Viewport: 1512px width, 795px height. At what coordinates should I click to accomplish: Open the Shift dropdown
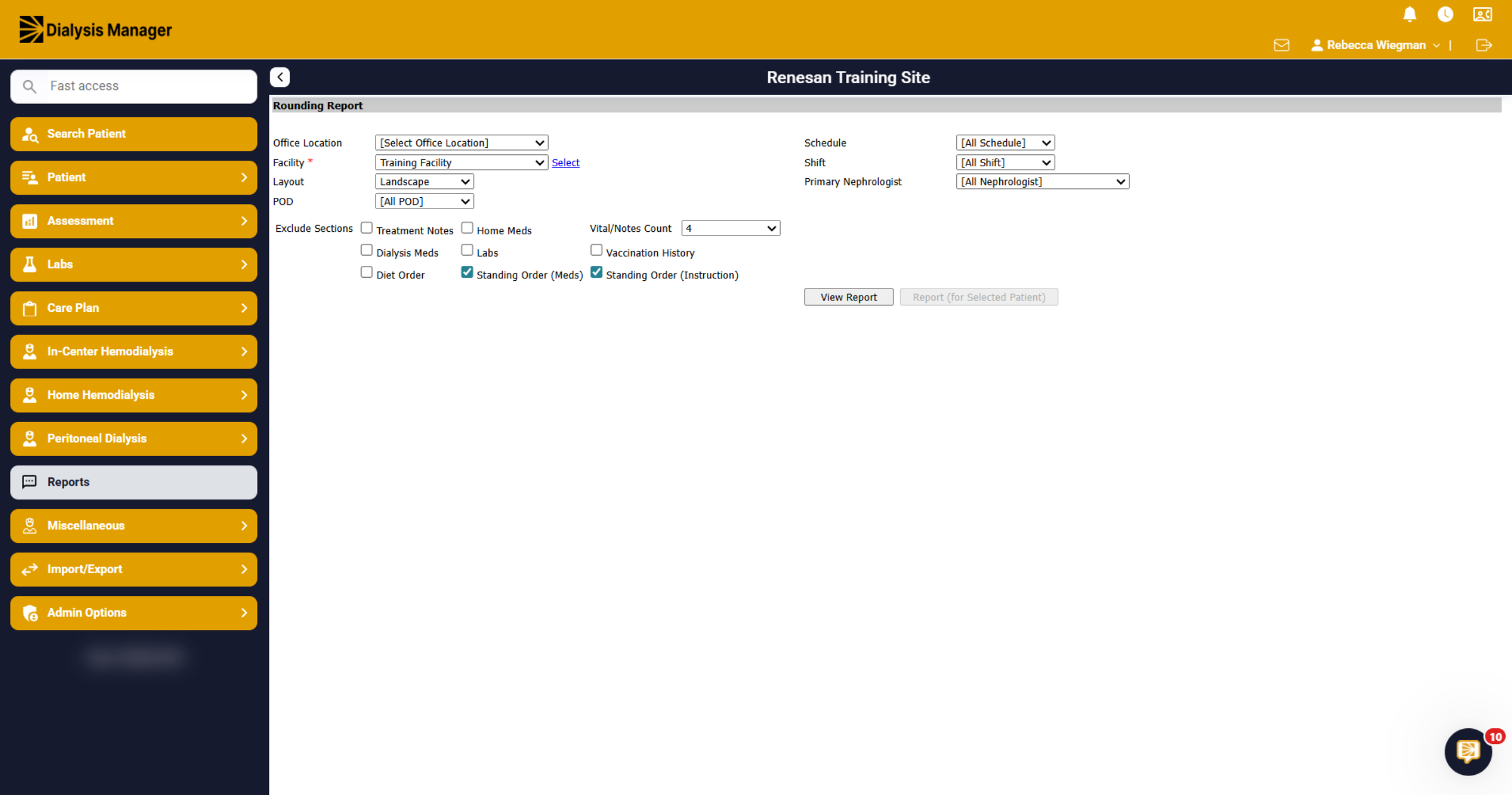1005,163
